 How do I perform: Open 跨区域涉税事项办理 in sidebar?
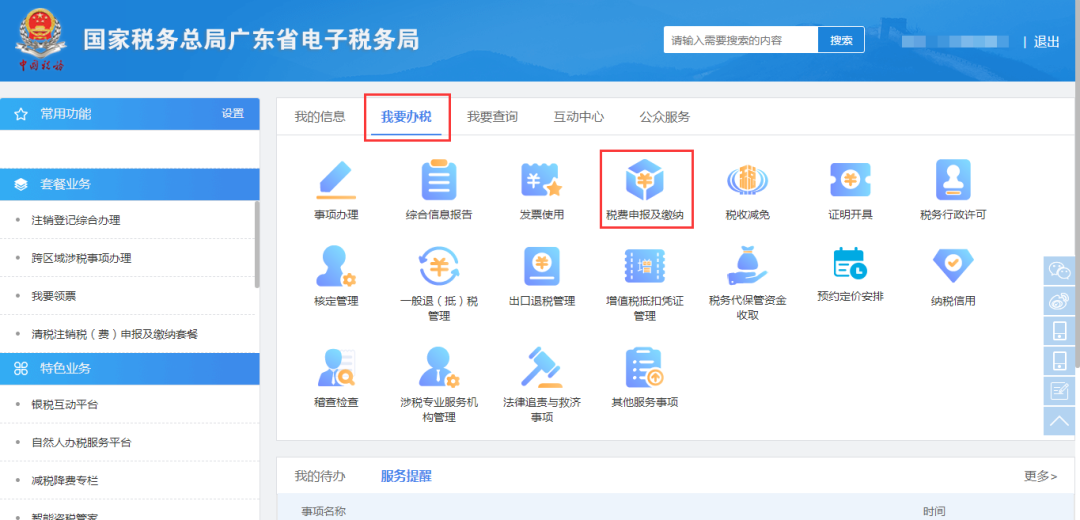(x=81, y=258)
